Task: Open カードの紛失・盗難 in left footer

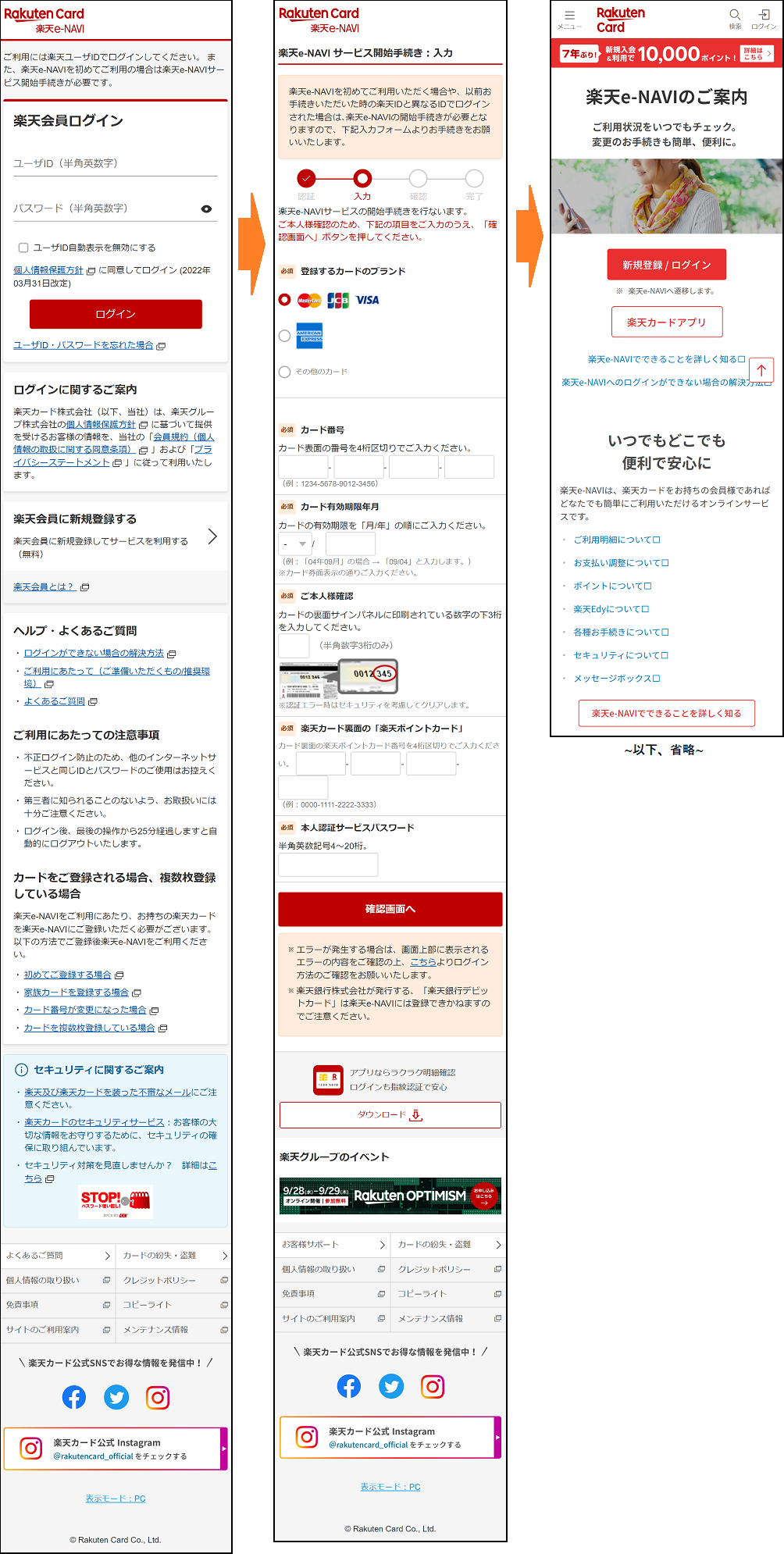Action: [173, 1256]
